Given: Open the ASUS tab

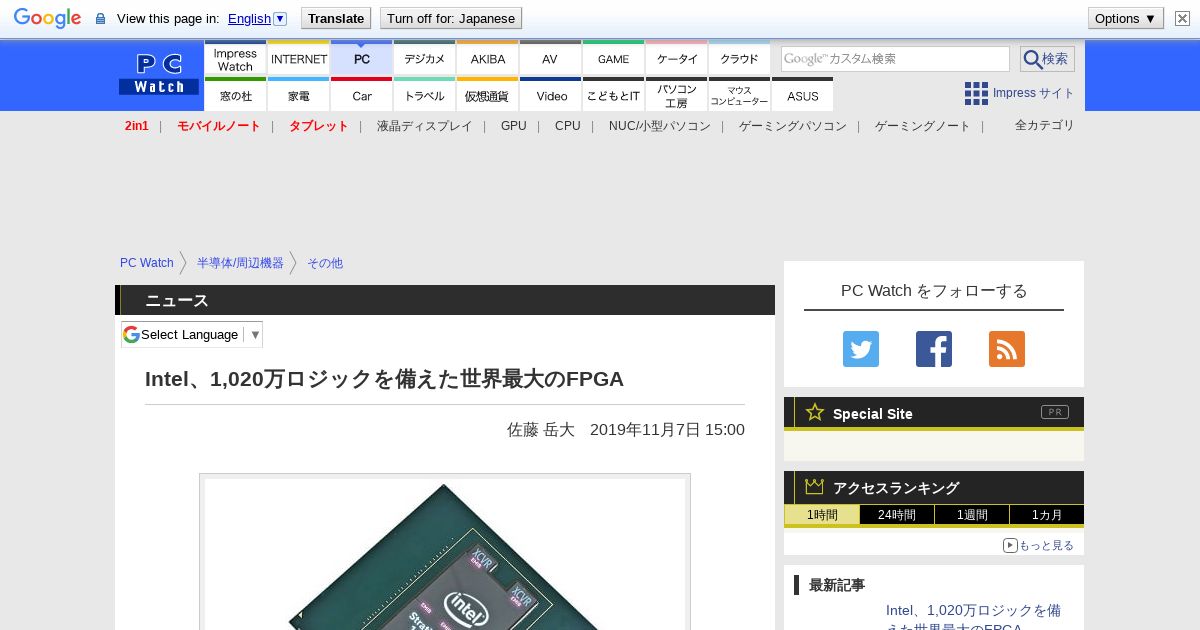Looking at the screenshot, I should tap(803, 95).
